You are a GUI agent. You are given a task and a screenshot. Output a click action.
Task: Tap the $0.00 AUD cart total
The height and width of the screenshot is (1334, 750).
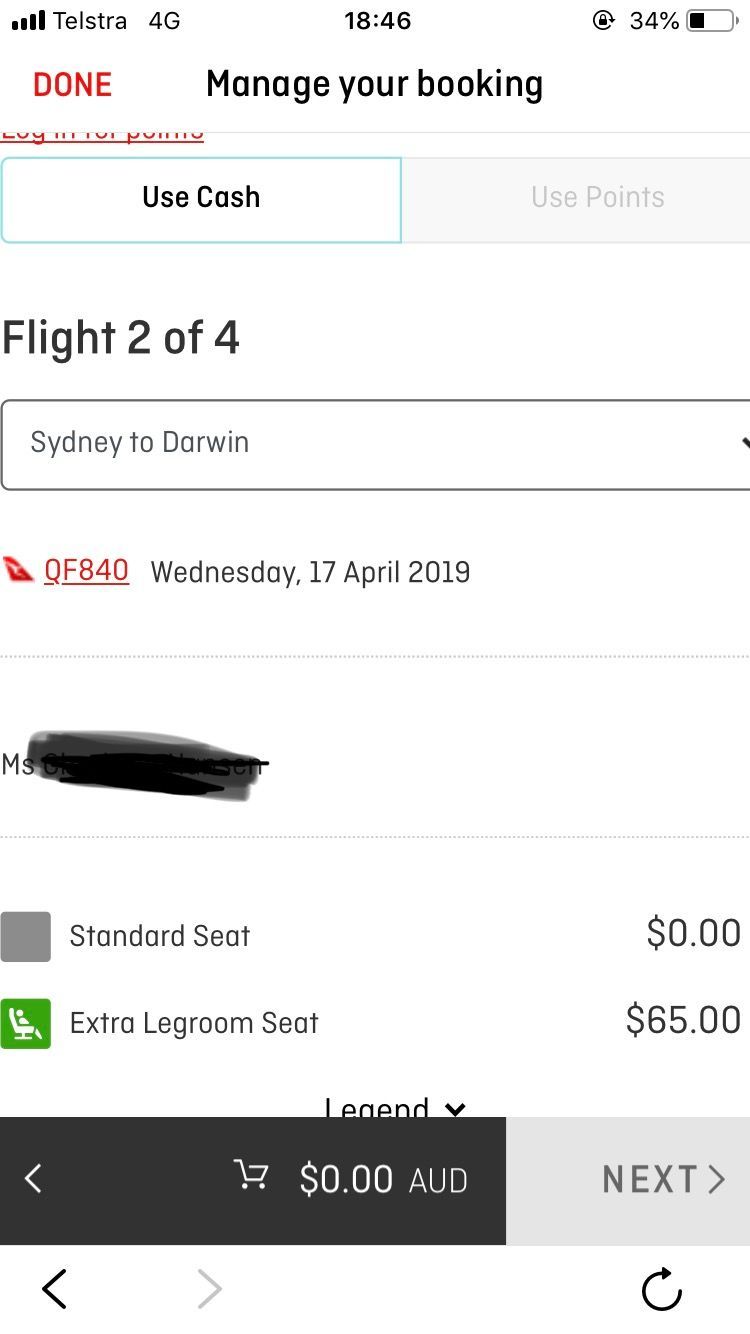point(383,1180)
